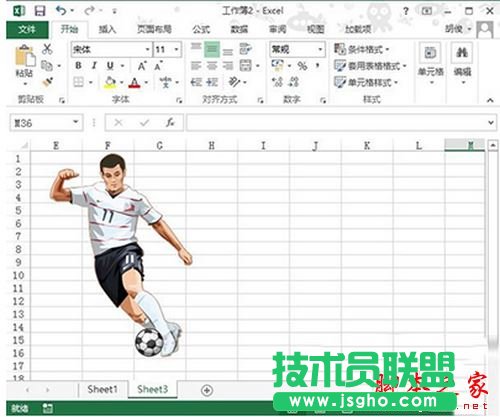This screenshot has width=500, height=417.
Task: Center text horizontally
Action: point(212,66)
